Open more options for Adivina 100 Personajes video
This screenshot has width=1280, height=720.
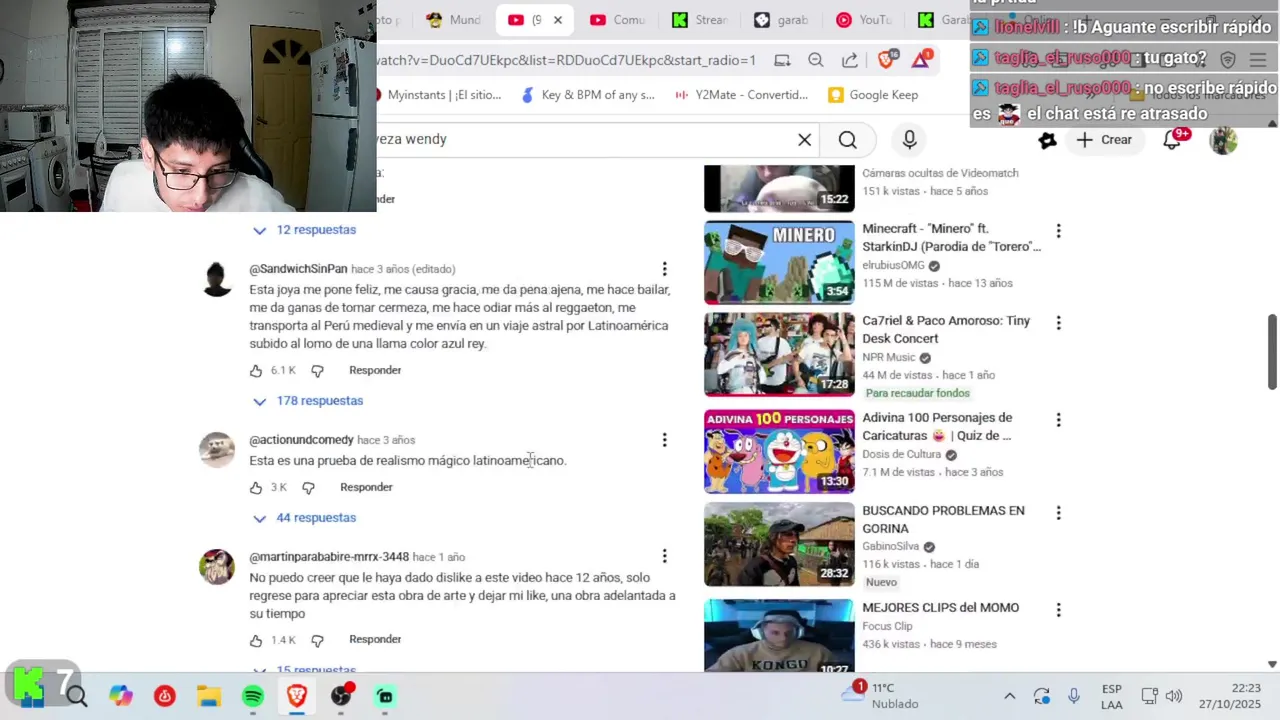[x=1058, y=420]
